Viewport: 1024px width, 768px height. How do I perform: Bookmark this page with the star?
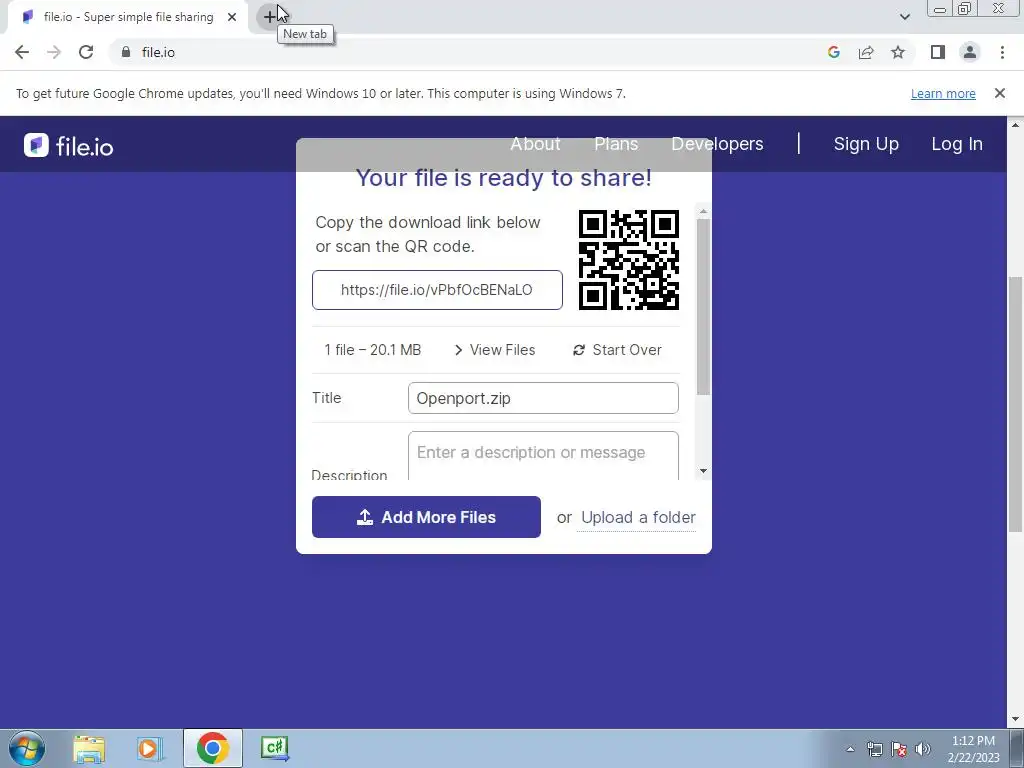coord(898,52)
